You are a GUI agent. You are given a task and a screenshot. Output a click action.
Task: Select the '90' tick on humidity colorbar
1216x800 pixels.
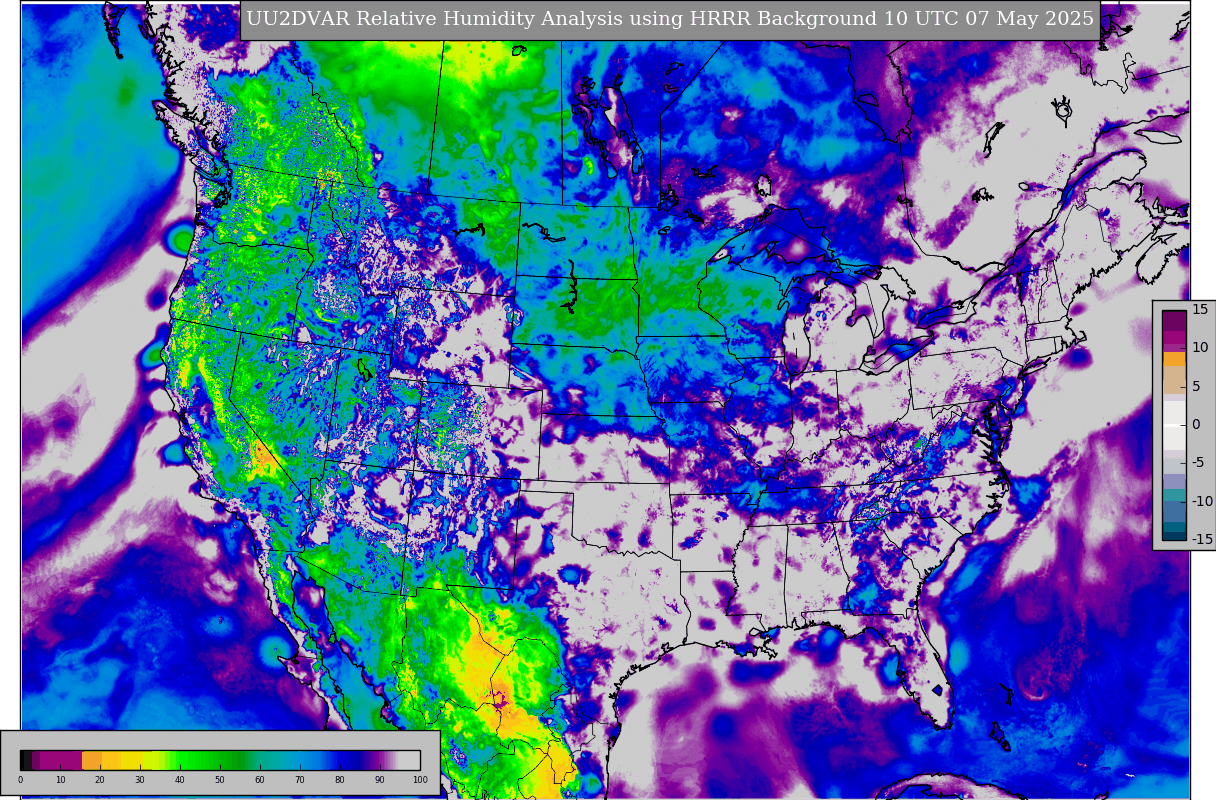pos(380,780)
